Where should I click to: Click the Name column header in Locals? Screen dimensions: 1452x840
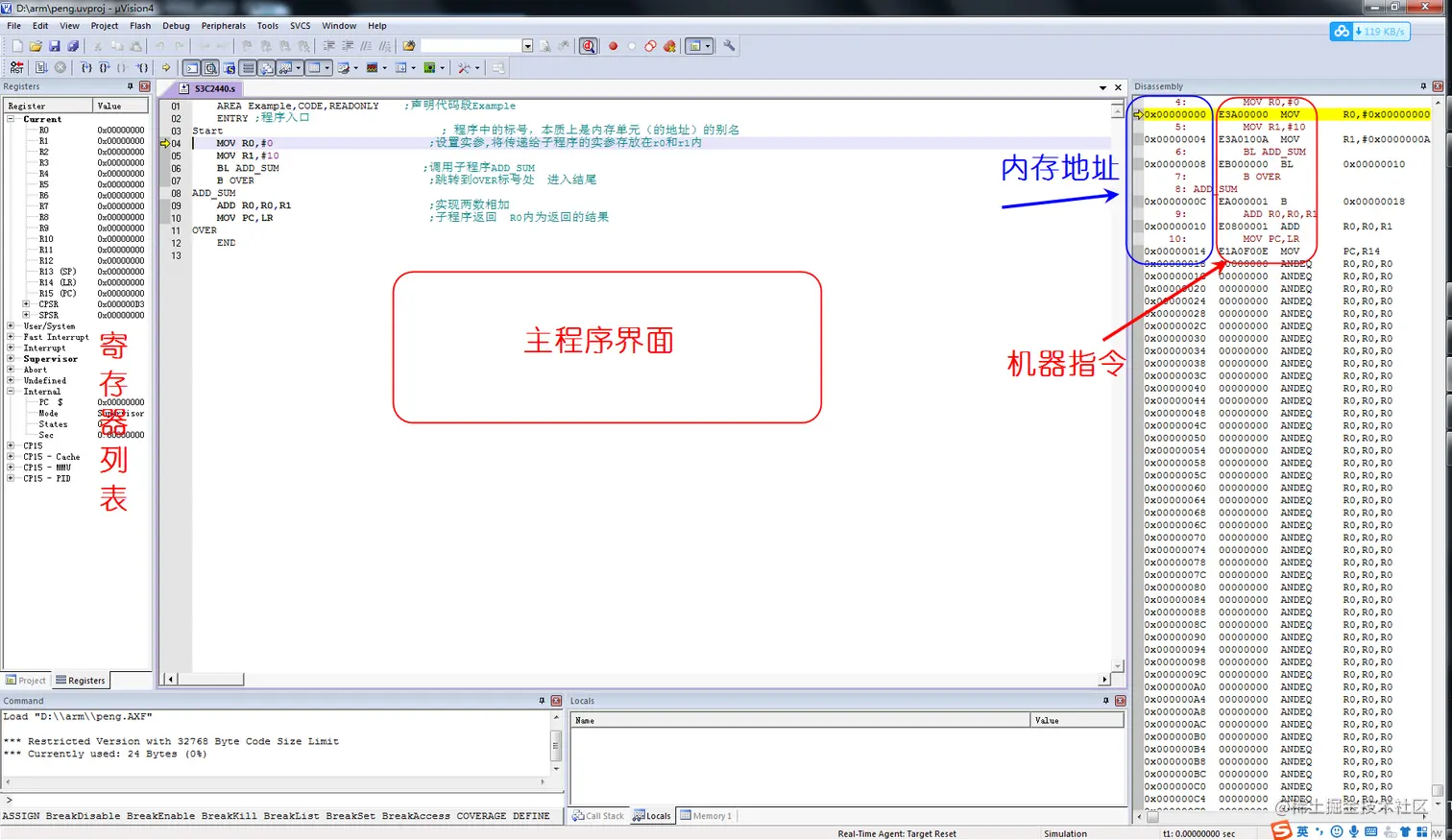tap(801, 720)
